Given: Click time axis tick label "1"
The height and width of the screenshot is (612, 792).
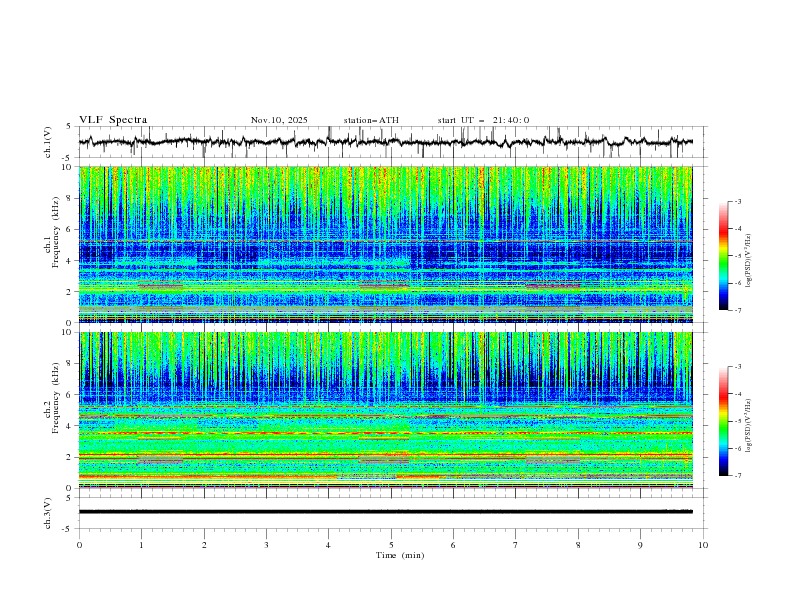Looking at the screenshot, I should point(141,545).
